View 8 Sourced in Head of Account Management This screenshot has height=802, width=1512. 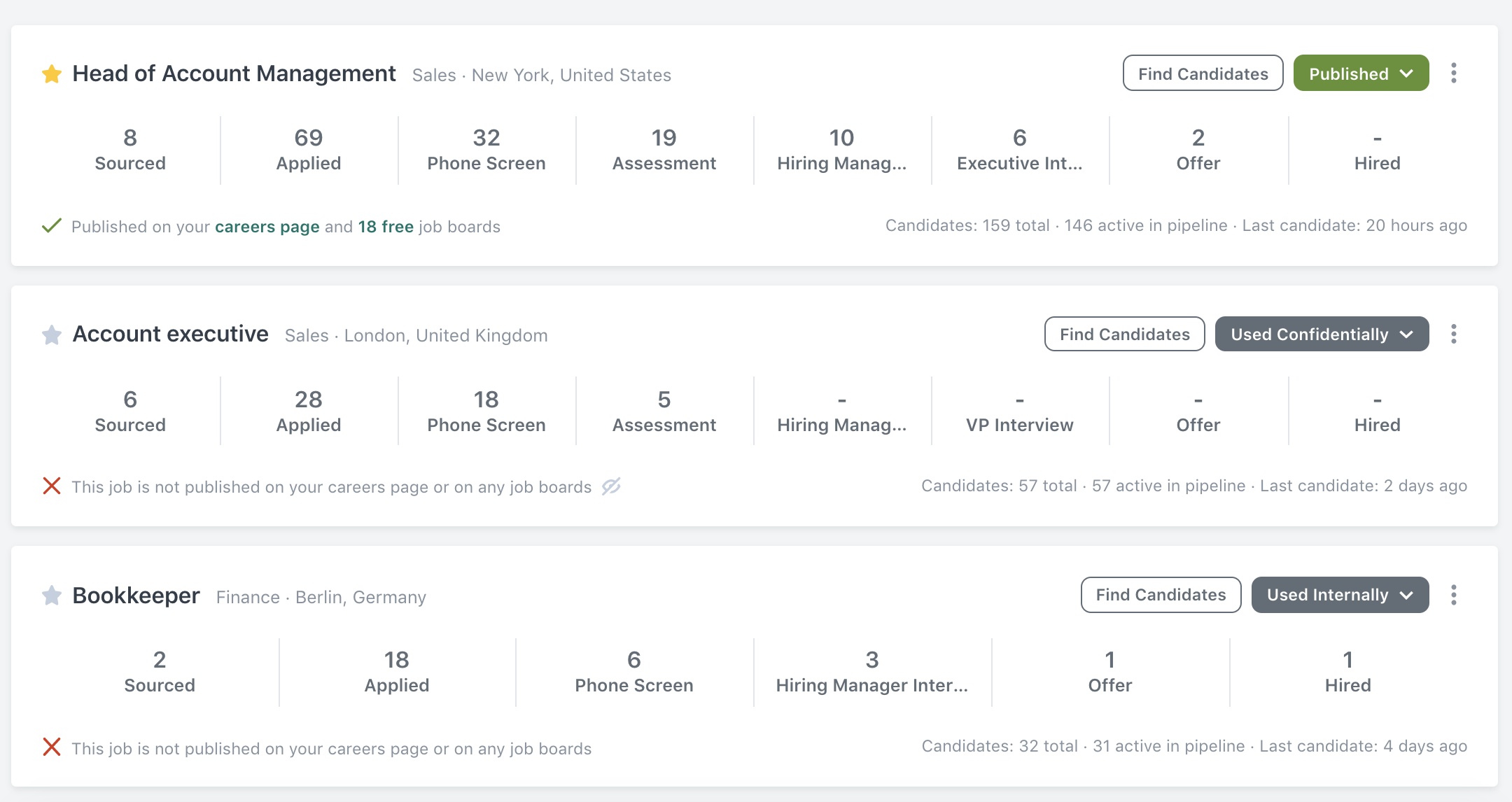click(x=130, y=150)
